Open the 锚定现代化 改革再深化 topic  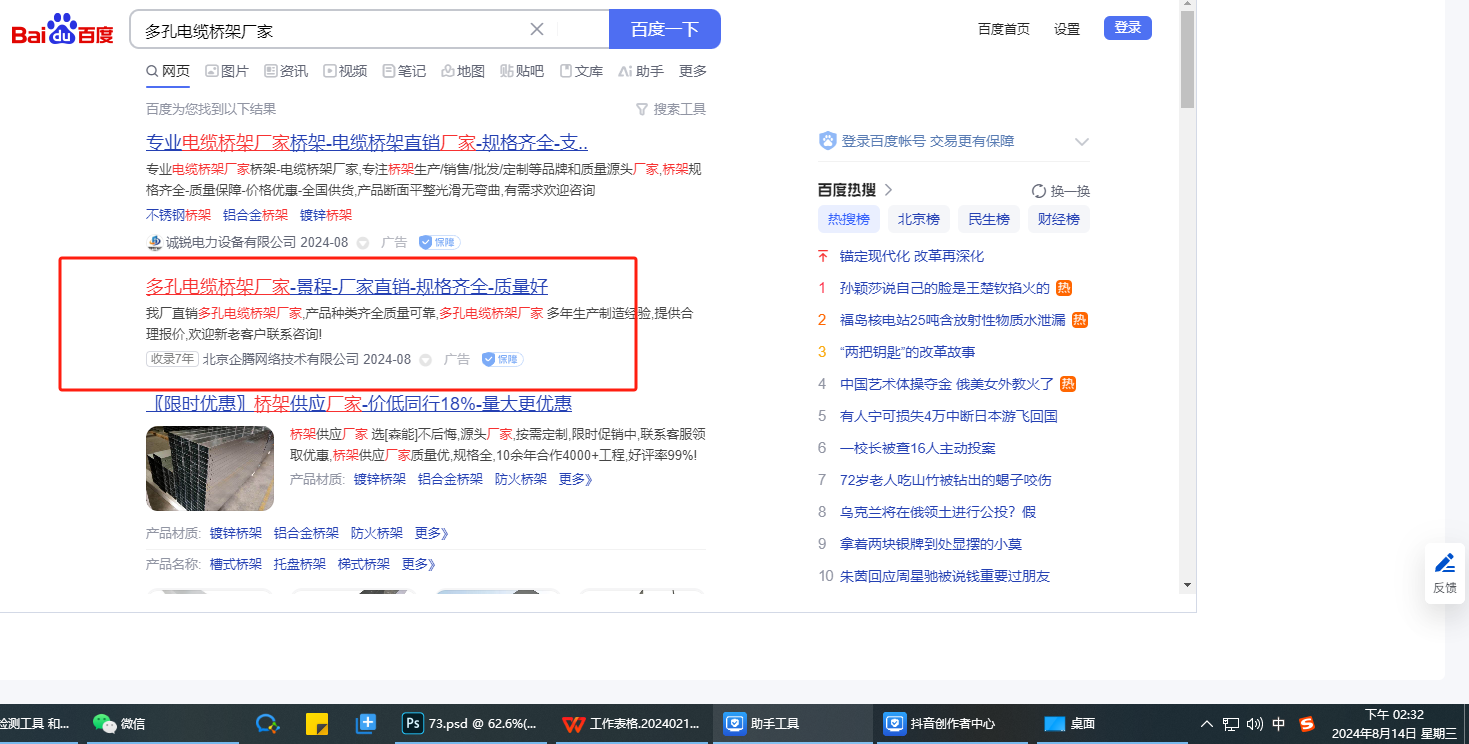(x=912, y=256)
